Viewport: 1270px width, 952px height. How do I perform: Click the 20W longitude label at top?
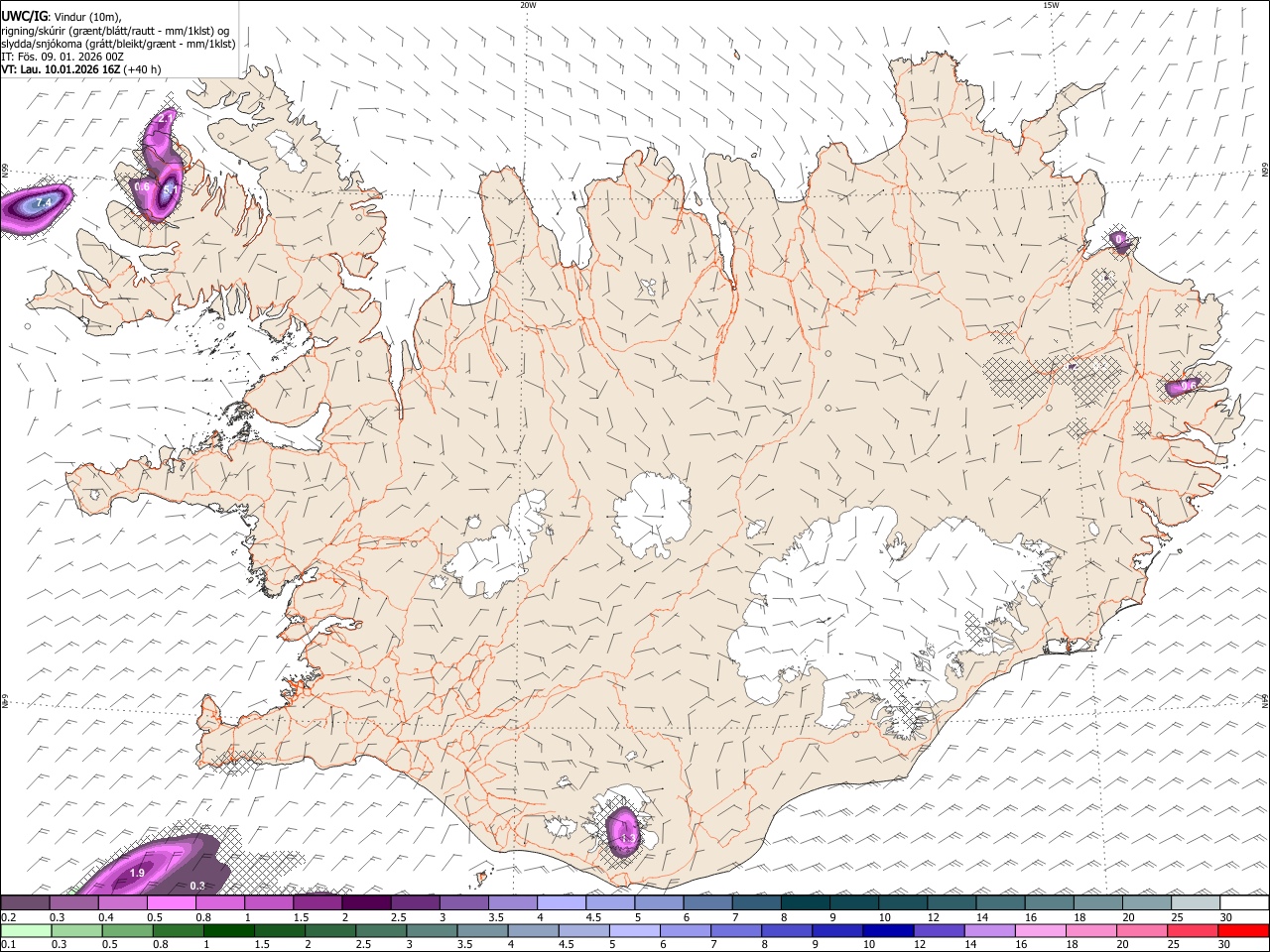528,5
